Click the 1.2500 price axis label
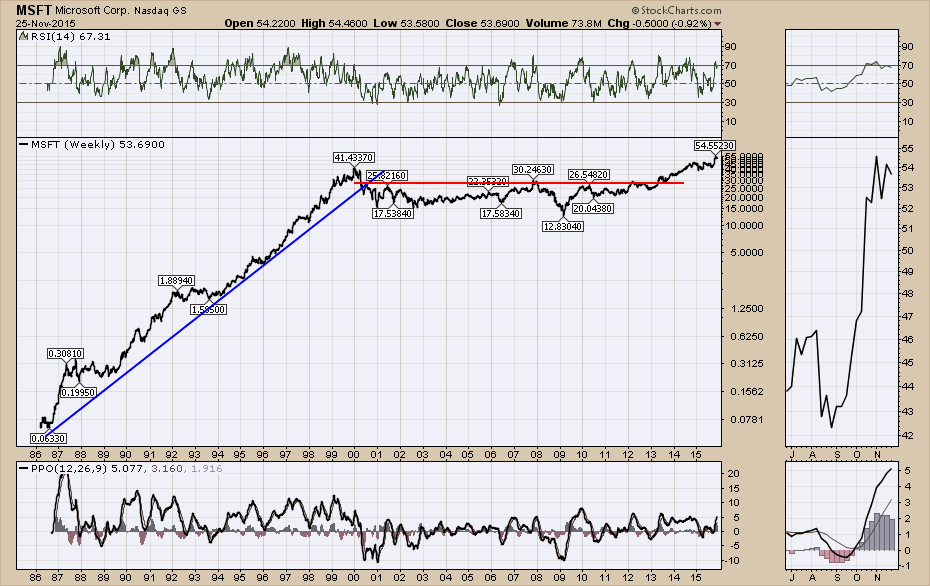 [x=747, y=308]
